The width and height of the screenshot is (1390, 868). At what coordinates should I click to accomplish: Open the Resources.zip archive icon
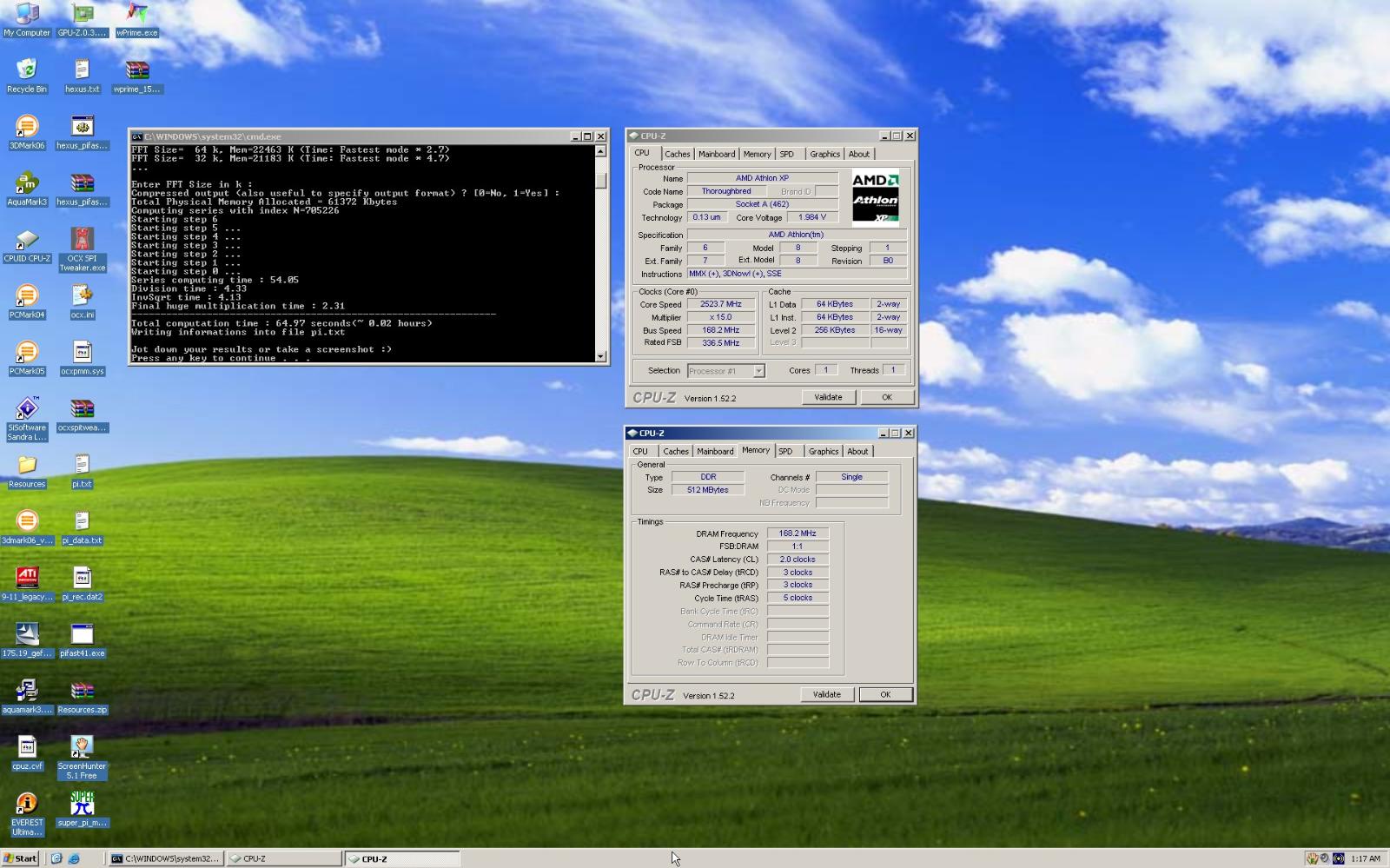pyautogui.click(x=83, y=698)
